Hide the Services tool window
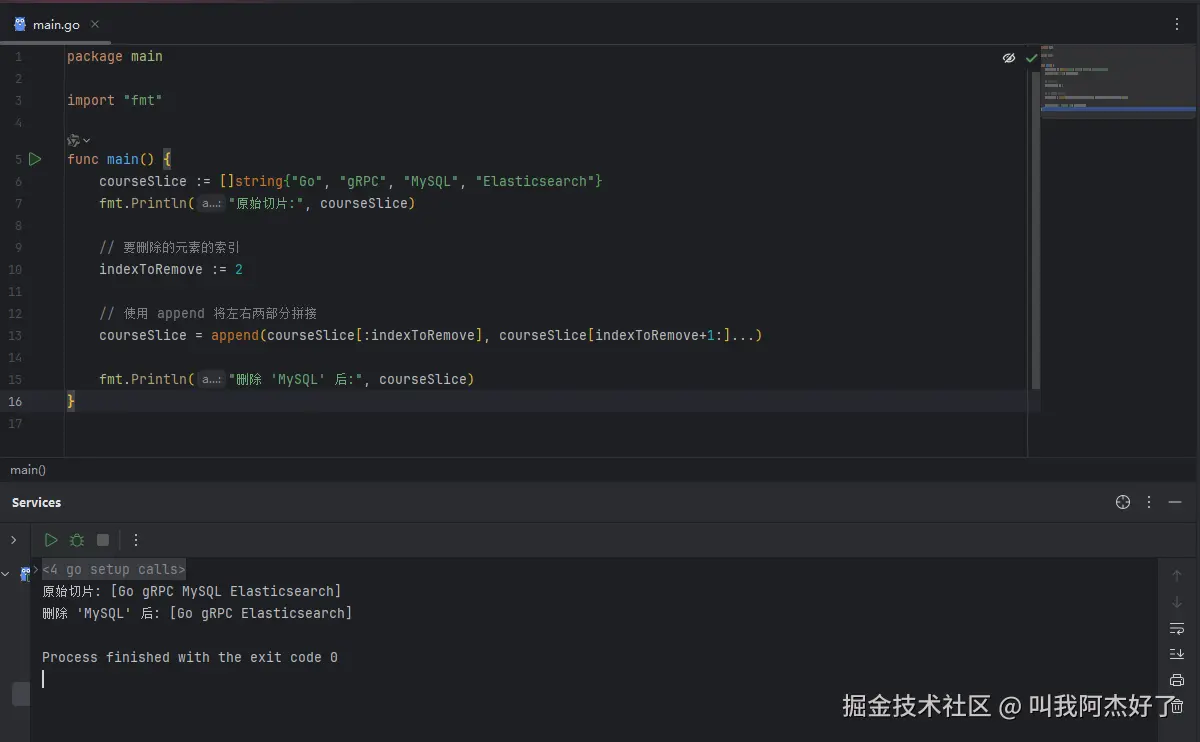This screenshot has height=742, width=1200. (x=1175, y=502)
